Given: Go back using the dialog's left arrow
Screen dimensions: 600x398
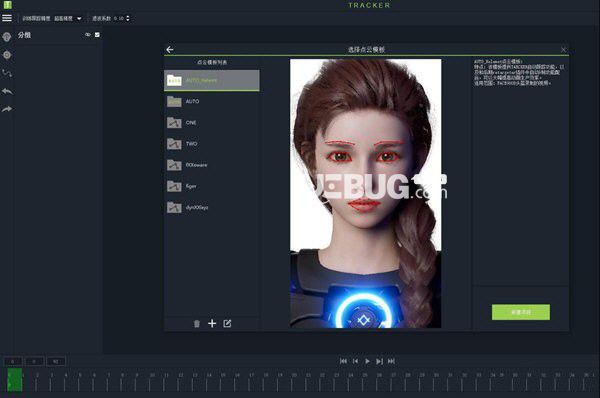Looking at the screenshot, I should (x=170, y=49).
